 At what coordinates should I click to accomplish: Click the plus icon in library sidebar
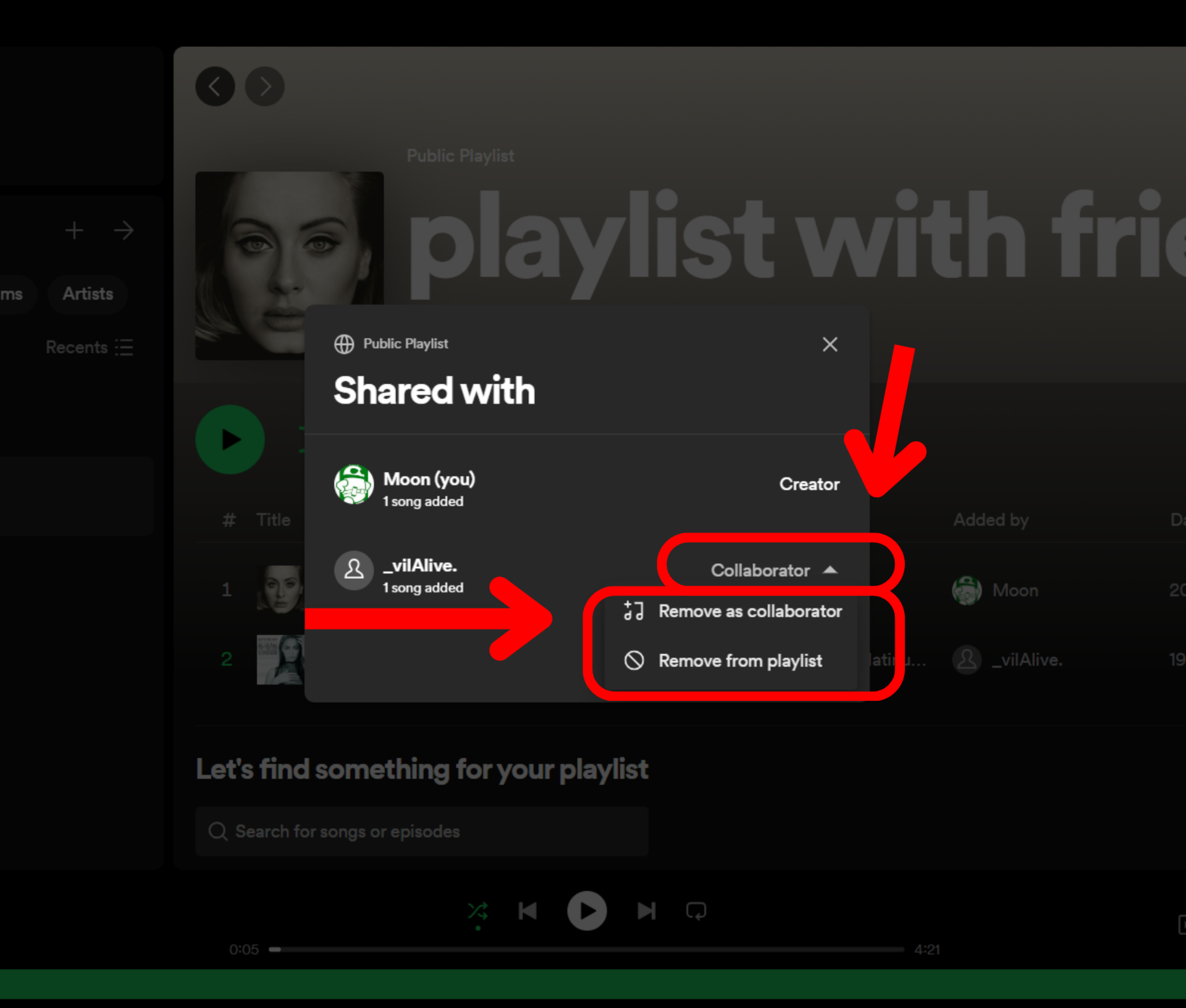click(74, 230)
